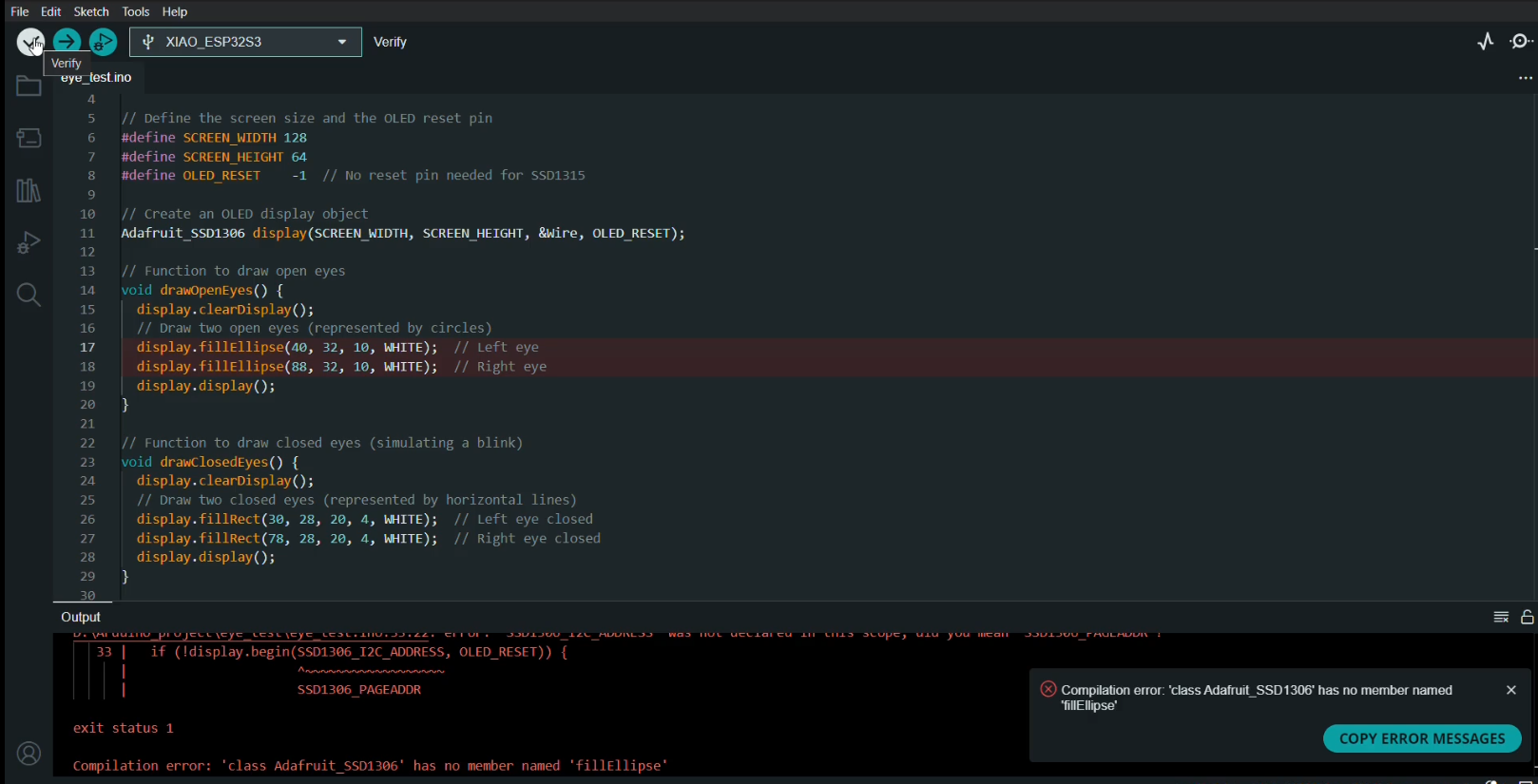
Task: Click the void drawClosedEyes() function header
Action: 210,462
